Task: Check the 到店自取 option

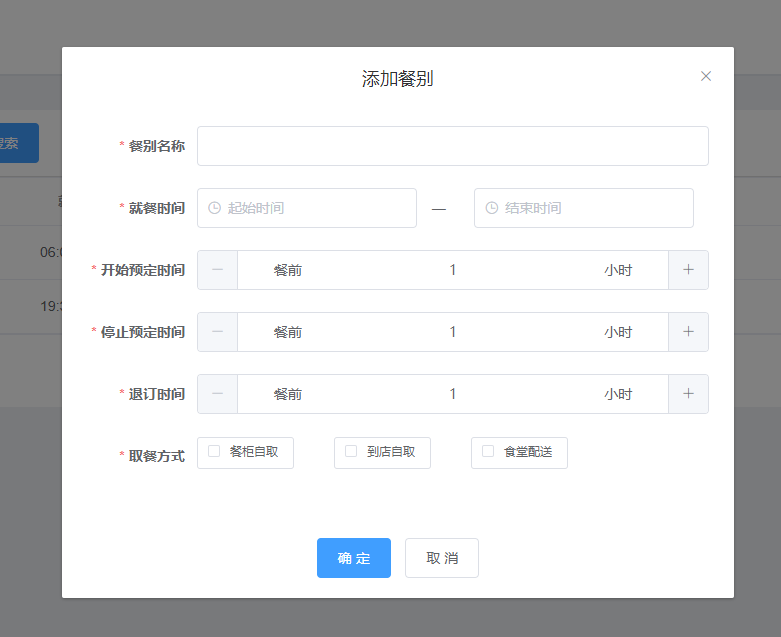Action: 351,451
